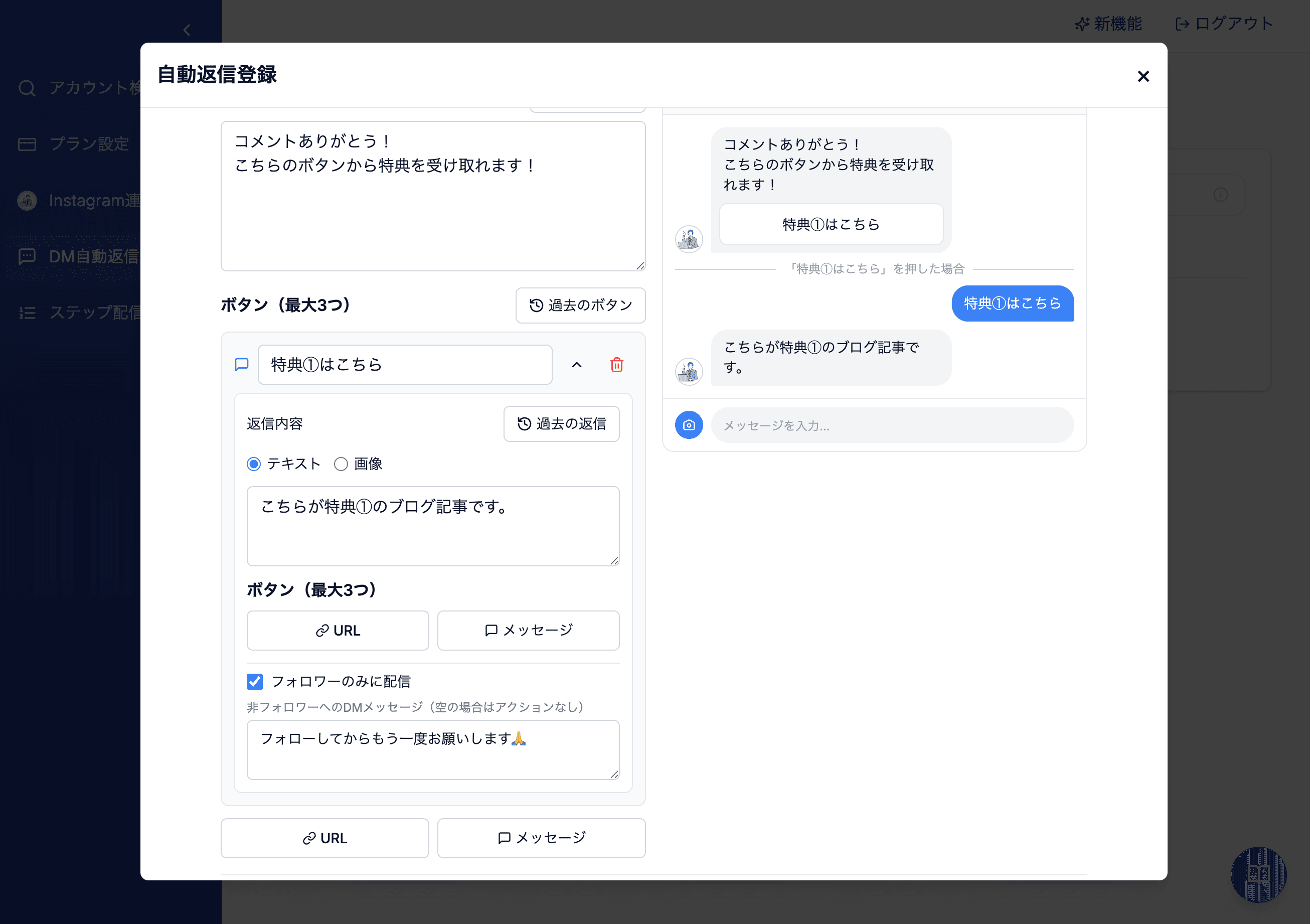Delete the 特典①はこちら button with trash icon

point(617,365)
